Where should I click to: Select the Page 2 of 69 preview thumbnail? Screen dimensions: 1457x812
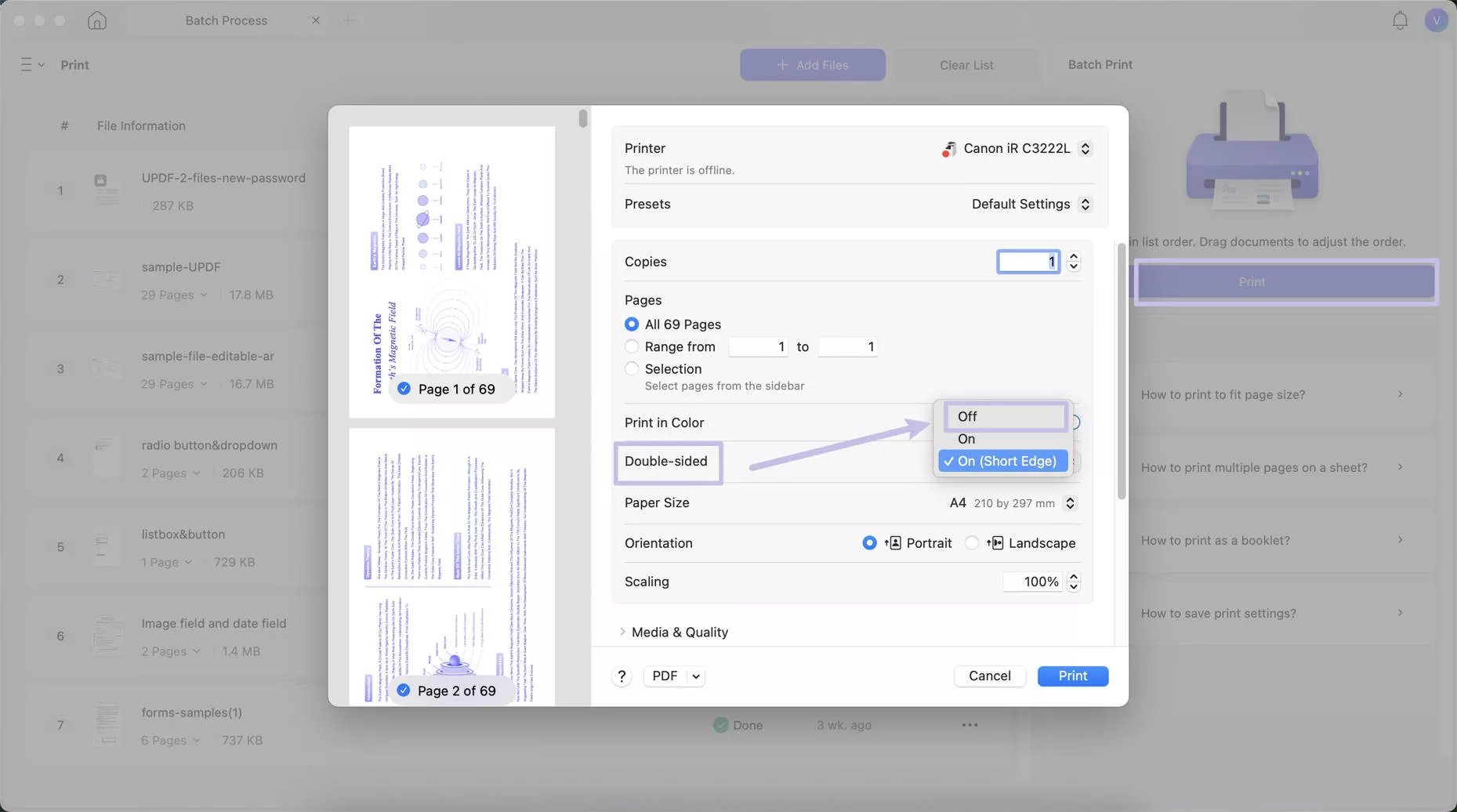coord(452,567)
